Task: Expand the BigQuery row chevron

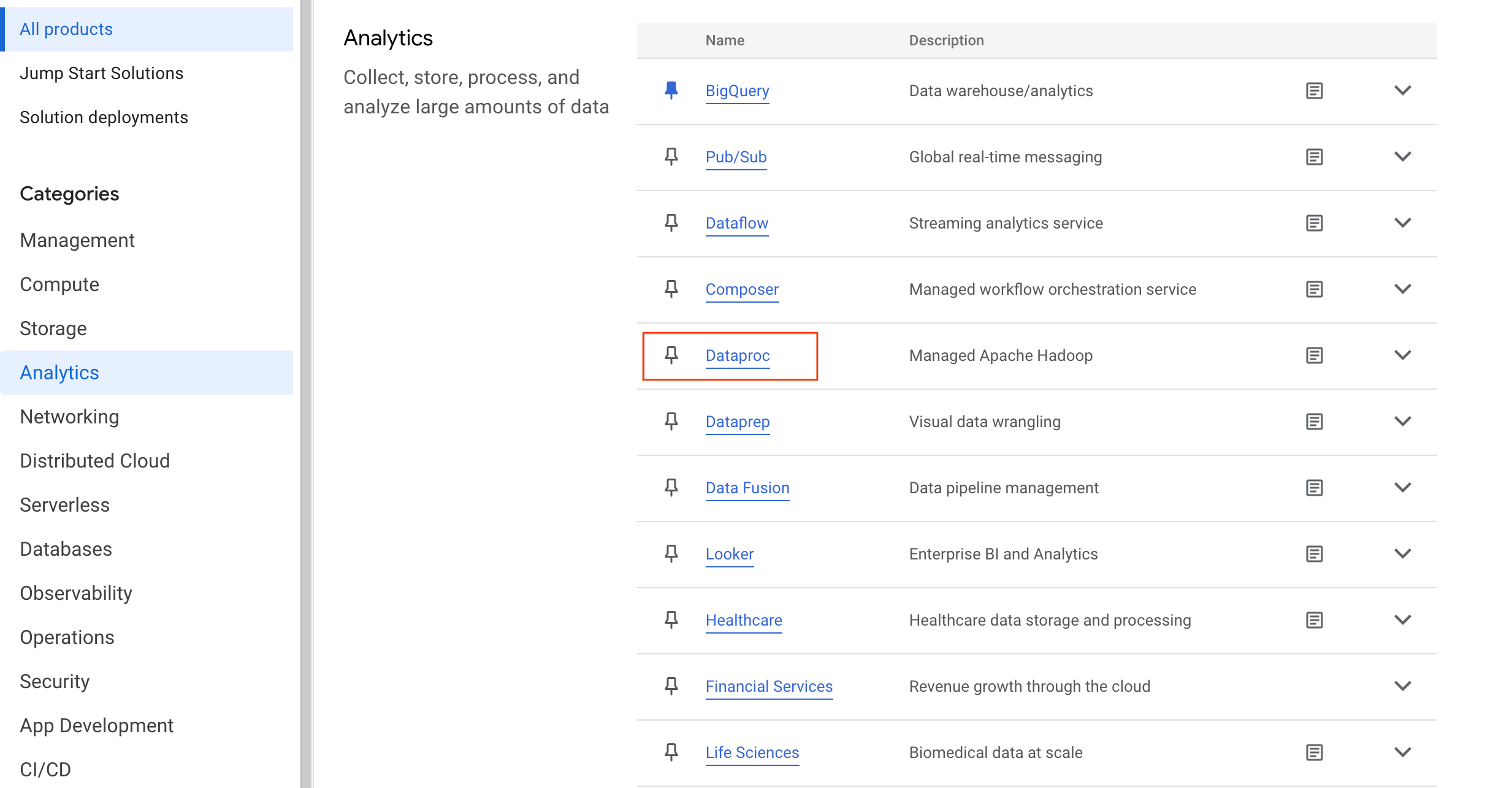Action: pos(1403,91)
